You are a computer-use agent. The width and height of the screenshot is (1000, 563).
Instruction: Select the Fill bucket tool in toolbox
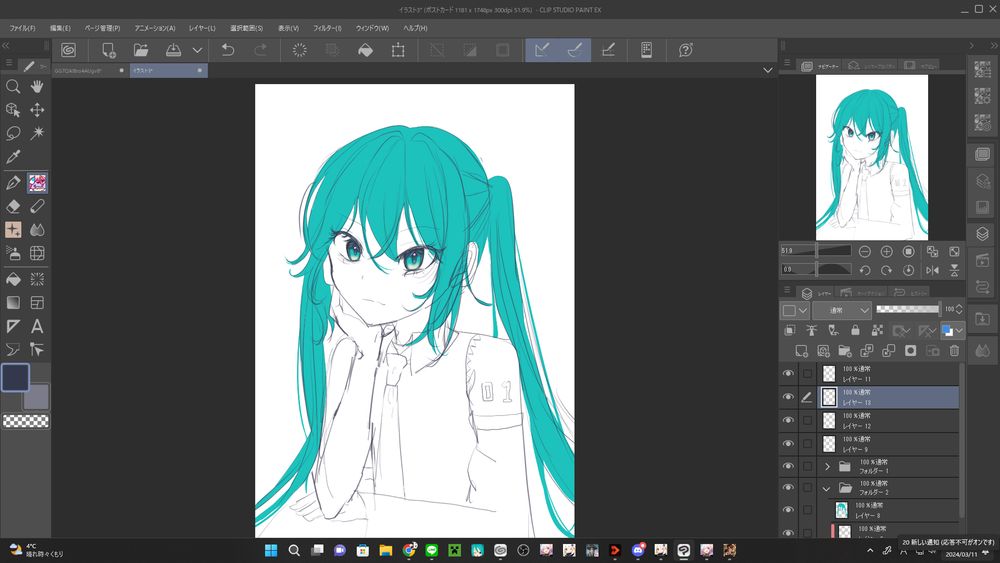13,279
